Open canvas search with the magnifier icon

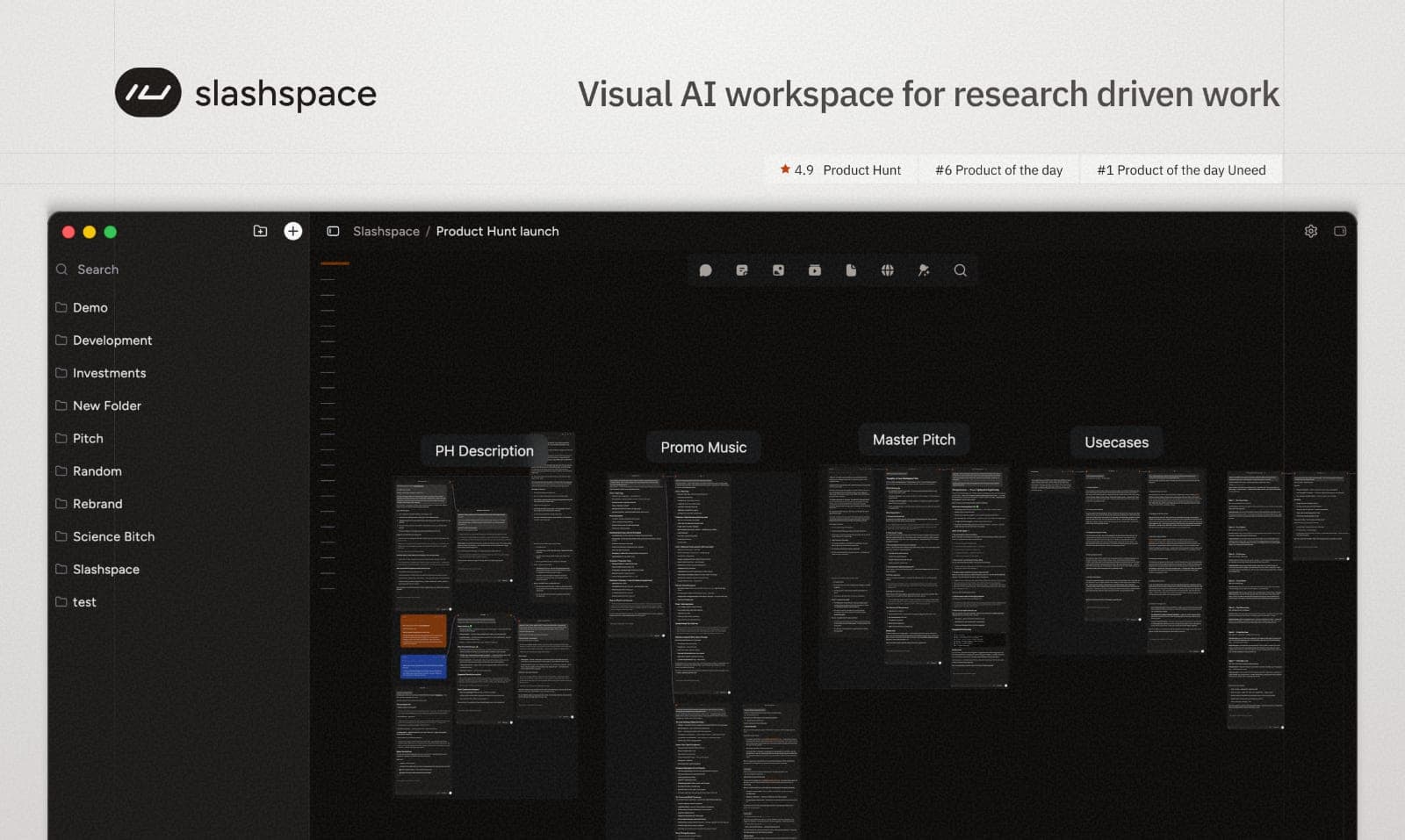[961, 270]
